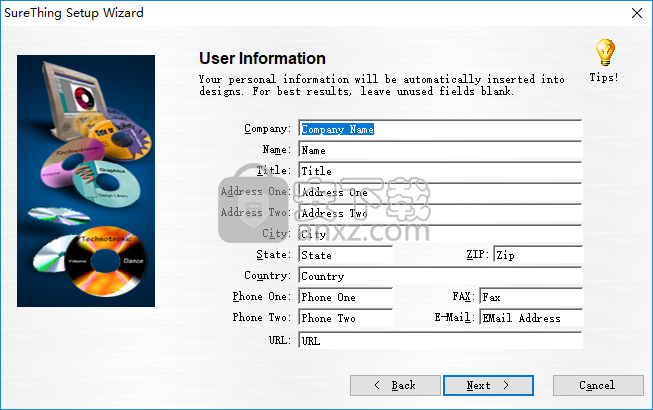Click the "FAX:" field label
The height and width of the screenshot is (410, 653).
[x=464, y=296]
